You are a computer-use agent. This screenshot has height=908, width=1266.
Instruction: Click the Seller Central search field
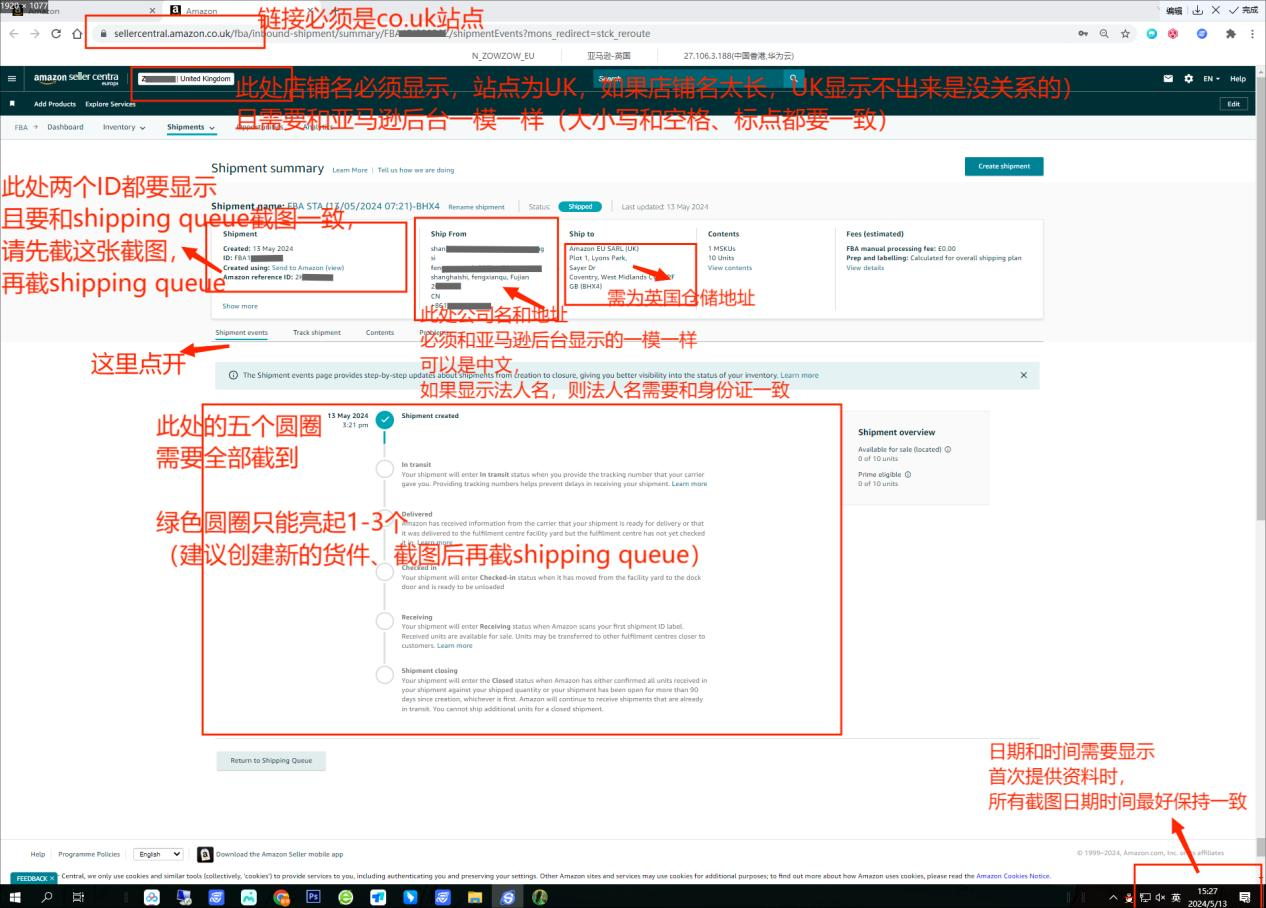click(689, 78)
